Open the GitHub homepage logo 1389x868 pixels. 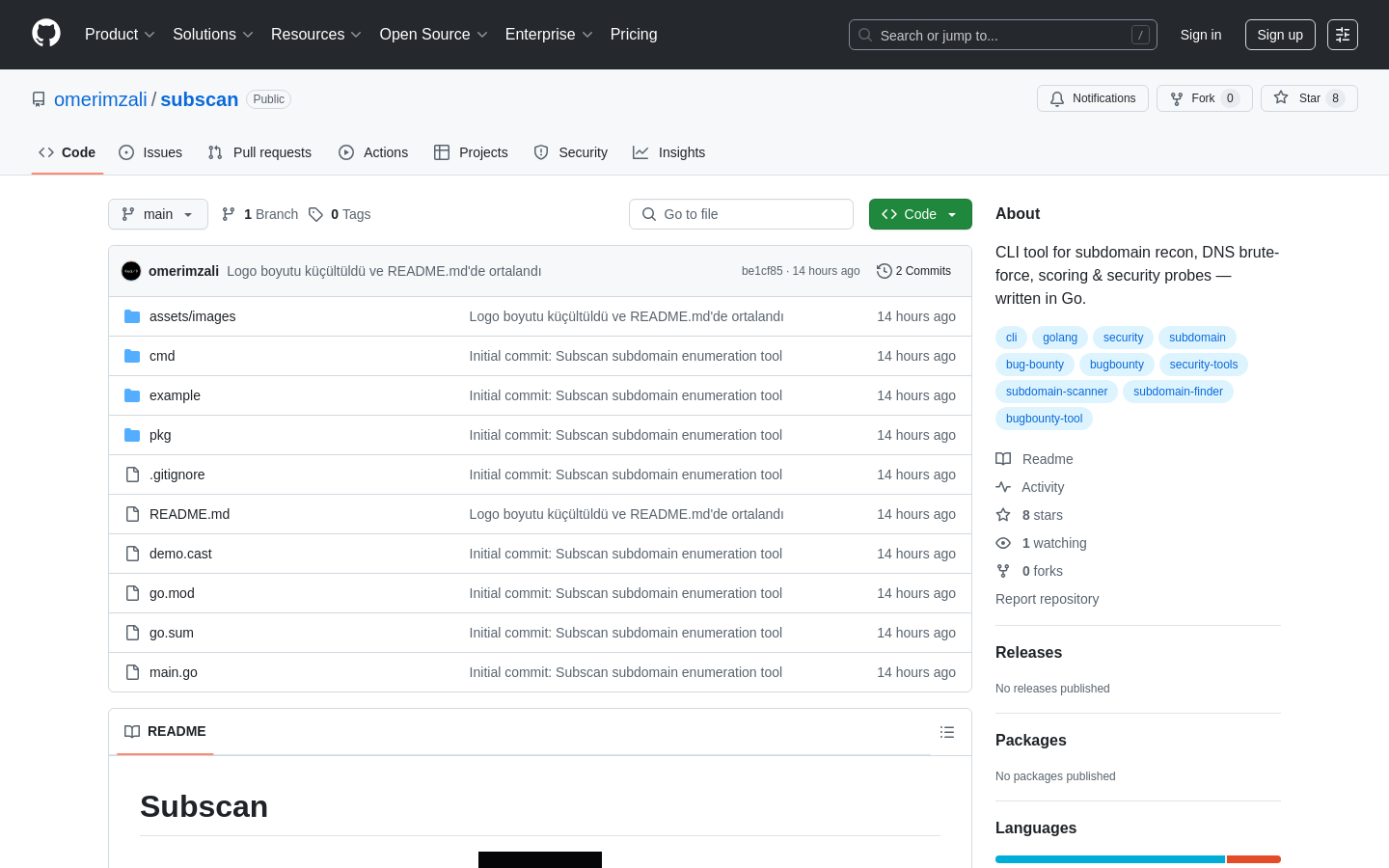(46, 34)
